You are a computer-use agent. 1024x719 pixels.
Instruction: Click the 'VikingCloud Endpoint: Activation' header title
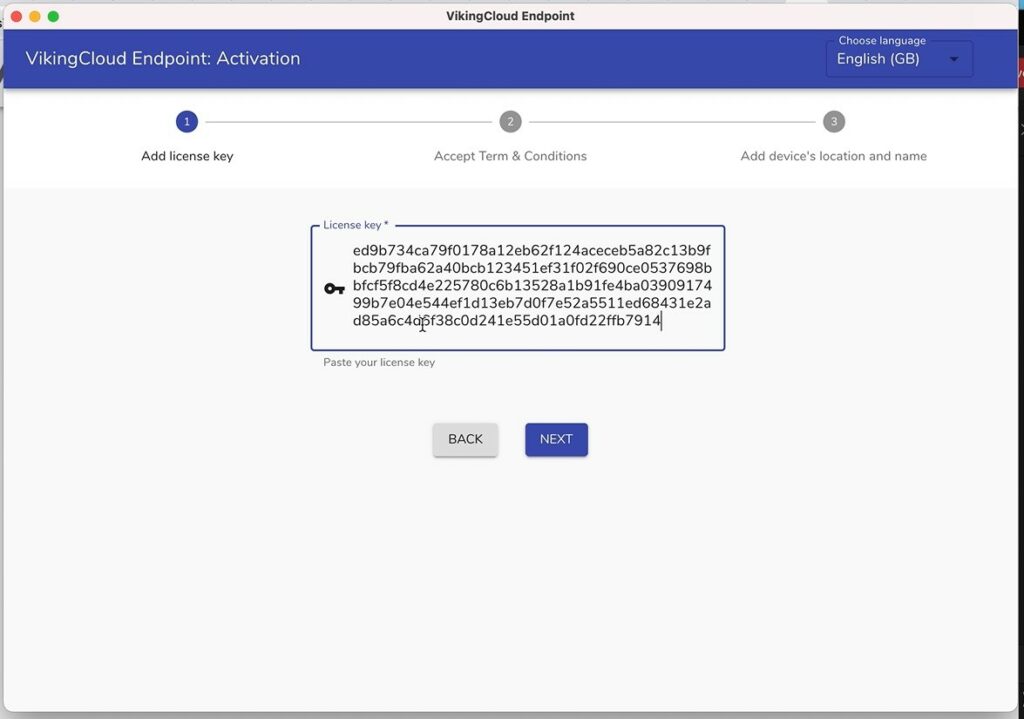pos(163,58)
